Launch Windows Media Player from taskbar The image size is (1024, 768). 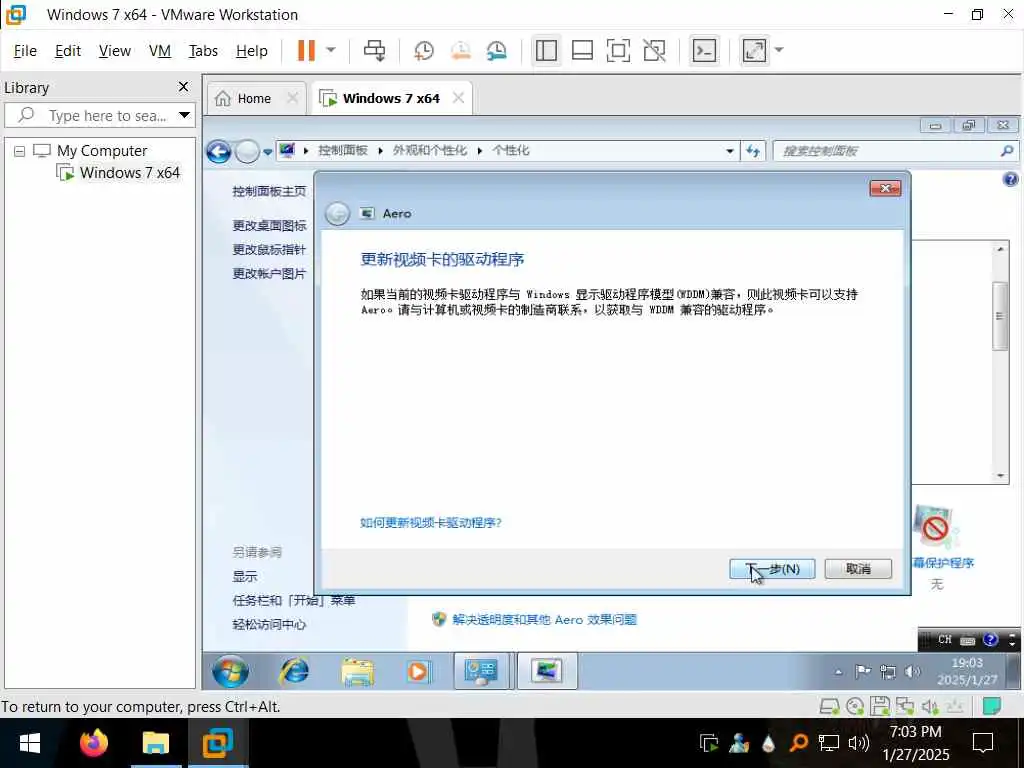click(418, 671)
